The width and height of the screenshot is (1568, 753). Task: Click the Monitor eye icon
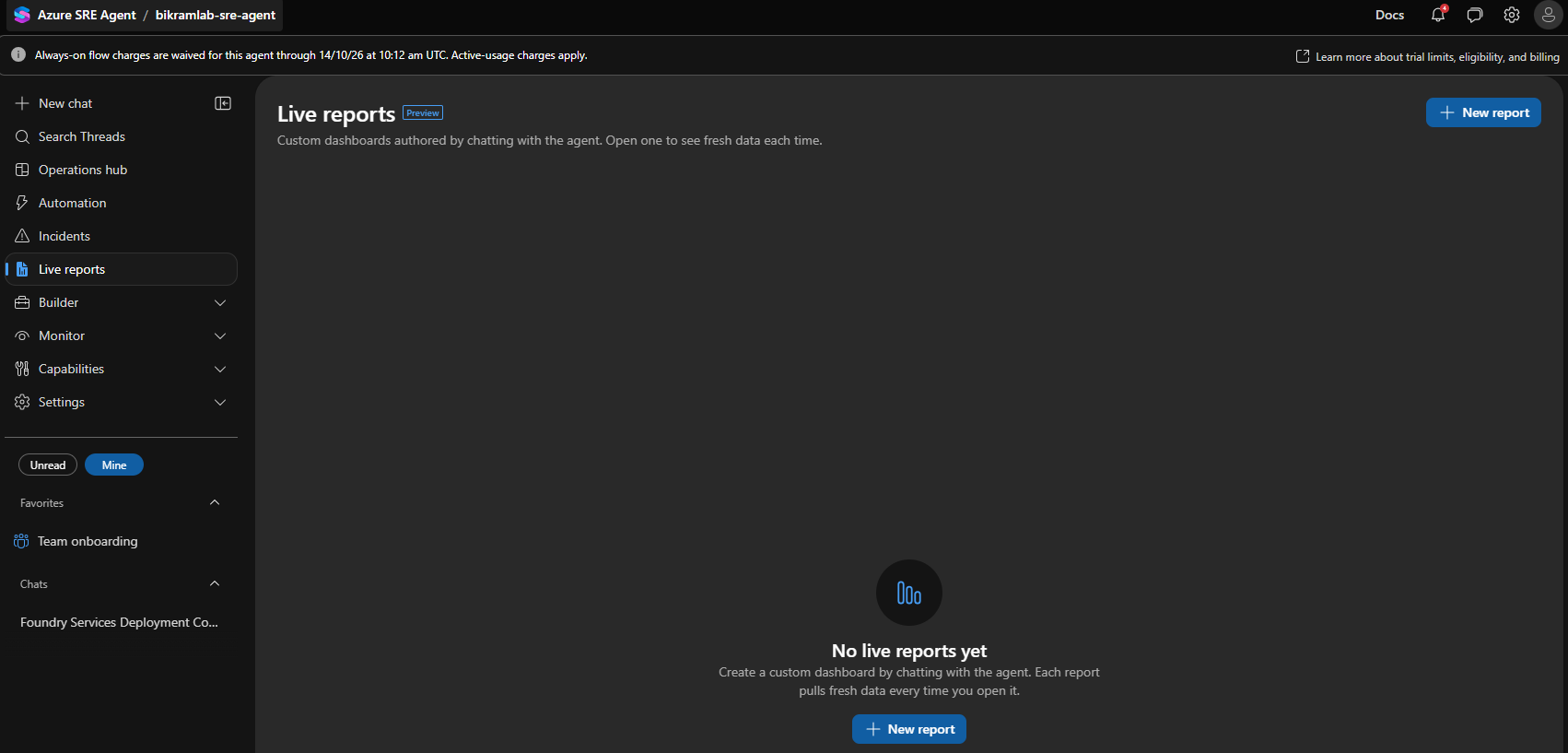click(x=22, y=335)
